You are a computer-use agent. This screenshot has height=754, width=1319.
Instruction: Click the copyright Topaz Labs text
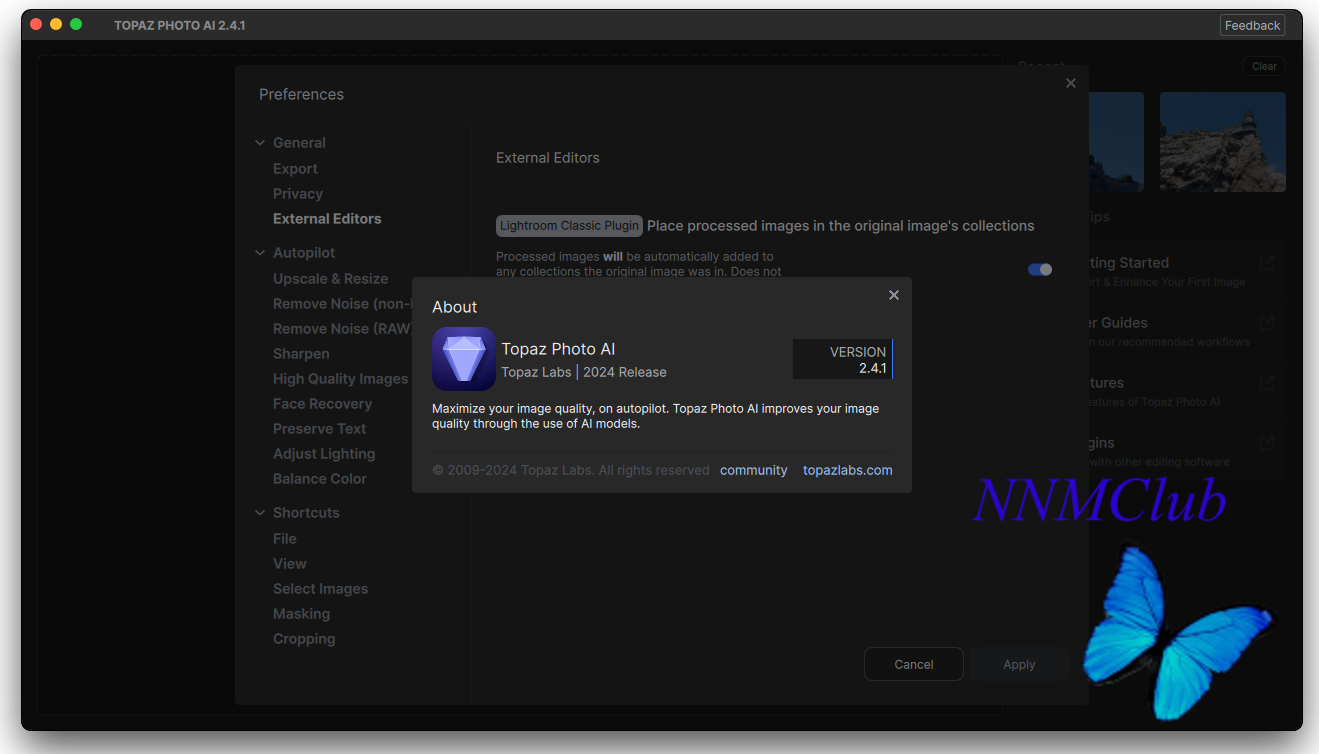pos(571,470)
